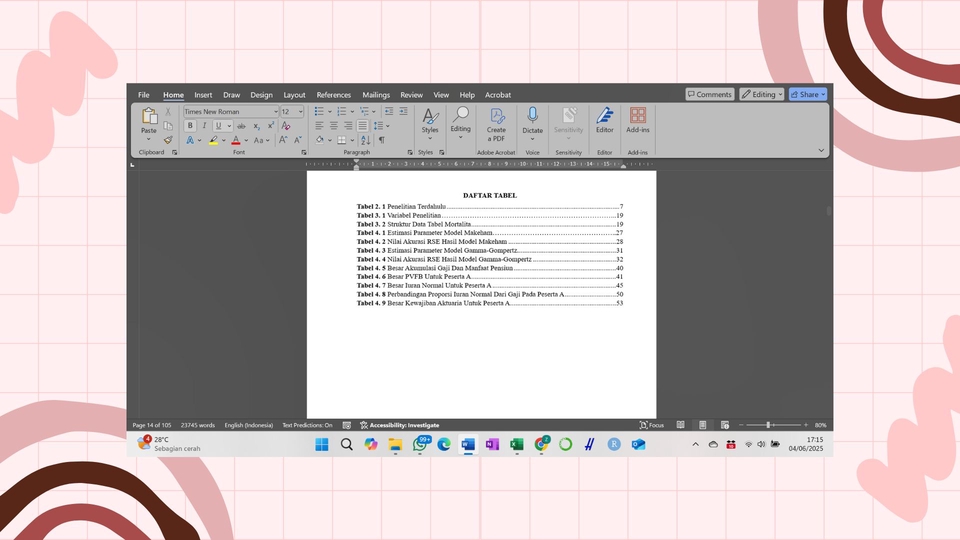The height and width of the screenshot is (540, 960).
Task: Click the Paste clipboard icon
Action: tap(149, 116)
